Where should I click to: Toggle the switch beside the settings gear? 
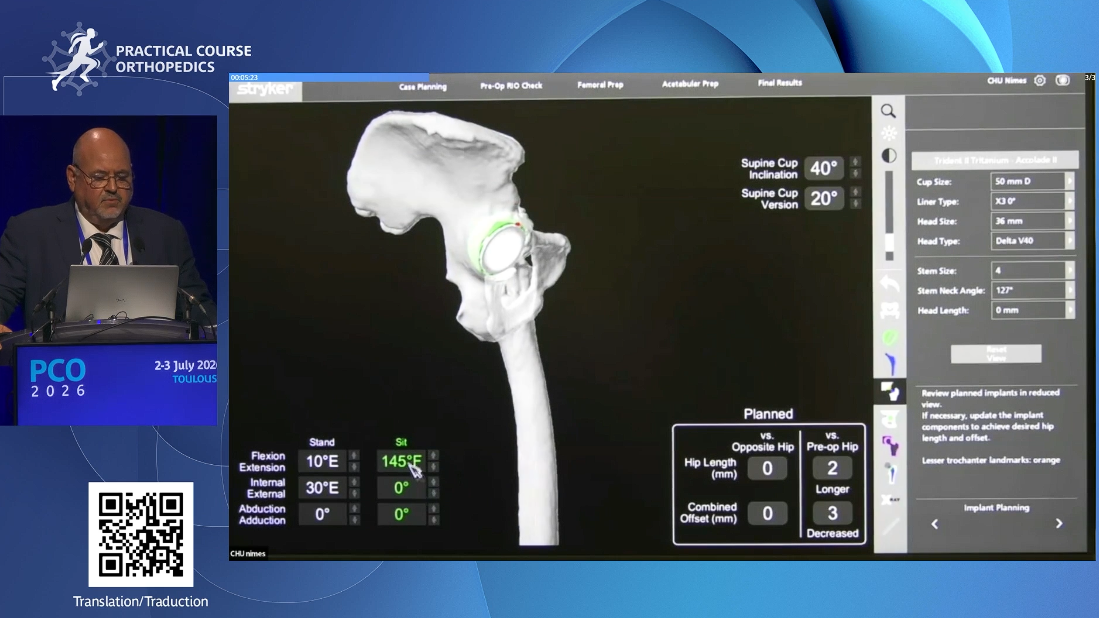click(x=1063, y=81)
